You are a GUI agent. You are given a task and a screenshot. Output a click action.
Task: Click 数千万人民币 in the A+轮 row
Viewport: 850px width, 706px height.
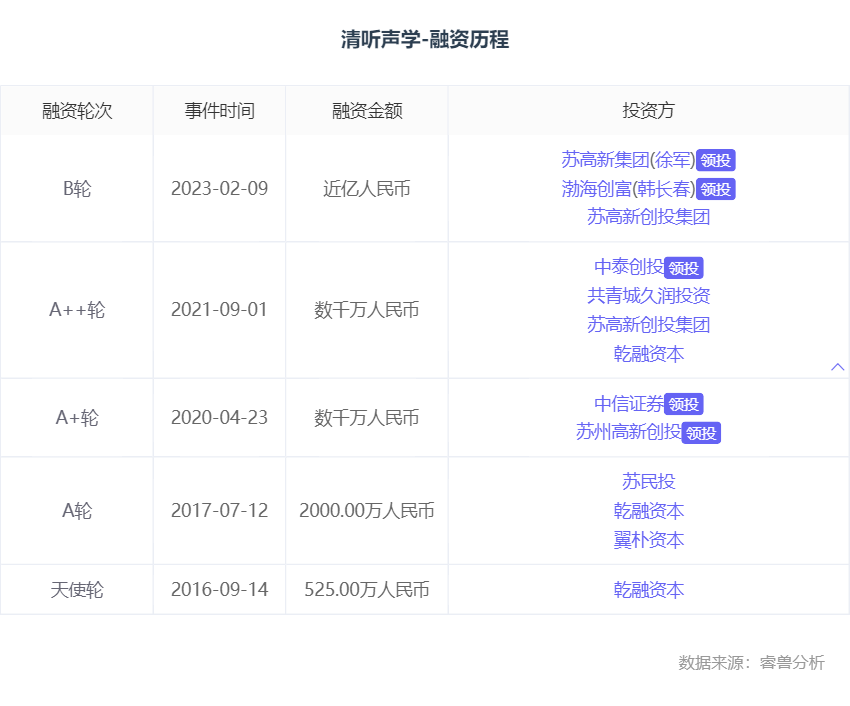pos(367,418)
